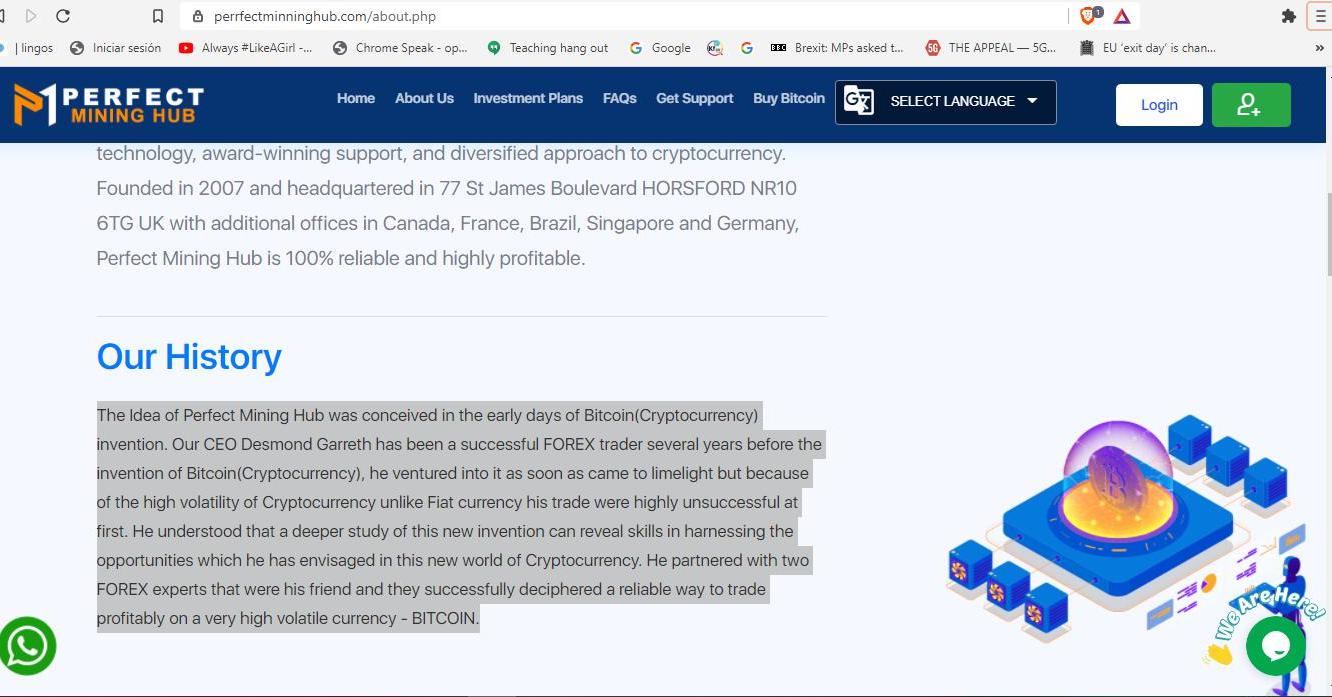This screenshot has width=1332, height=697.
Task: Click the round KF bookmark icon
Action: [x=714, y=47]
